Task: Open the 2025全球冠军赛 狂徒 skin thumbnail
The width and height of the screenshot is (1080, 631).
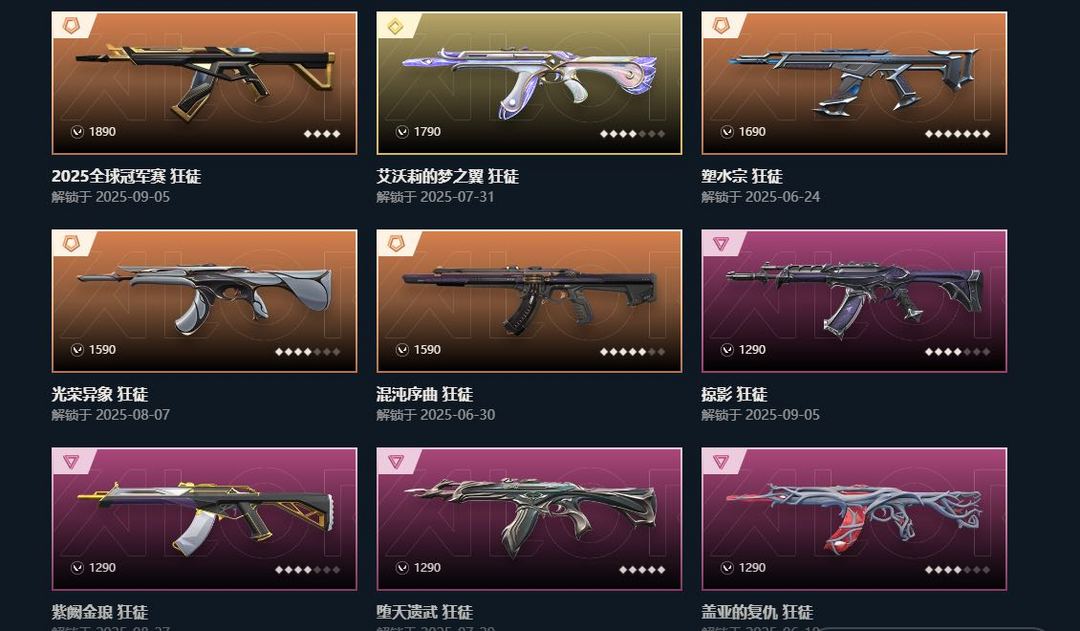Action: point(205,83)
